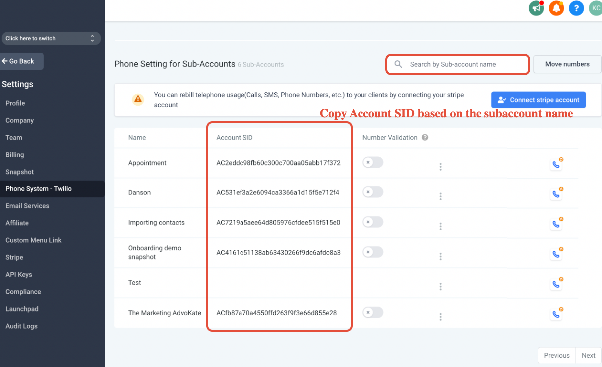Go to the Next page of sub-accounts
602x367 pixels.
[x=588, y=355]
